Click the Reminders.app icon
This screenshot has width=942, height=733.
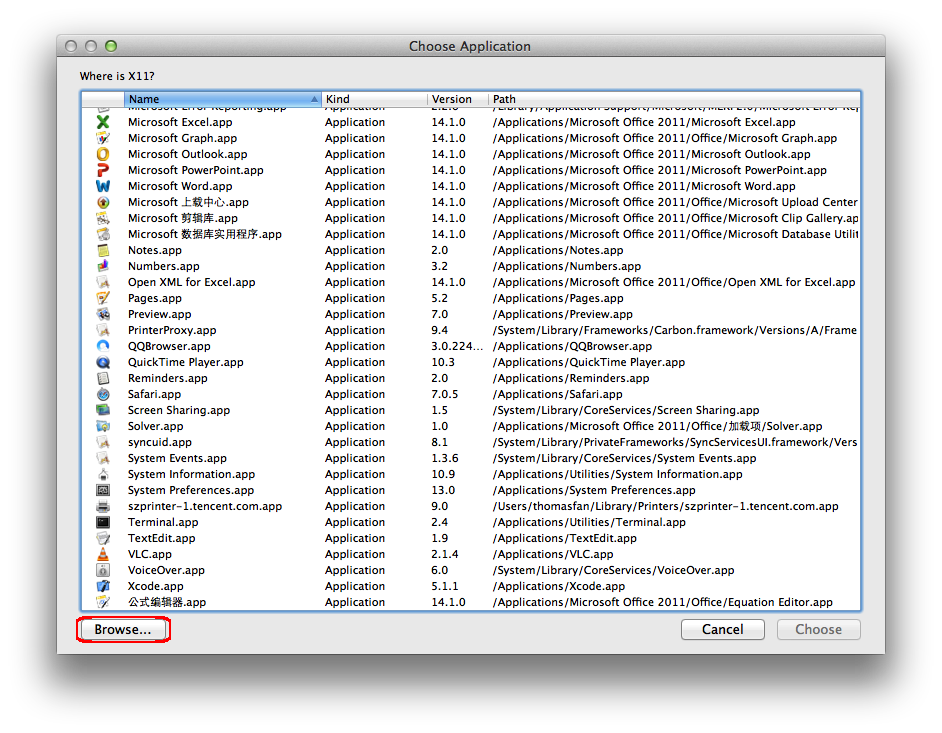103,378
